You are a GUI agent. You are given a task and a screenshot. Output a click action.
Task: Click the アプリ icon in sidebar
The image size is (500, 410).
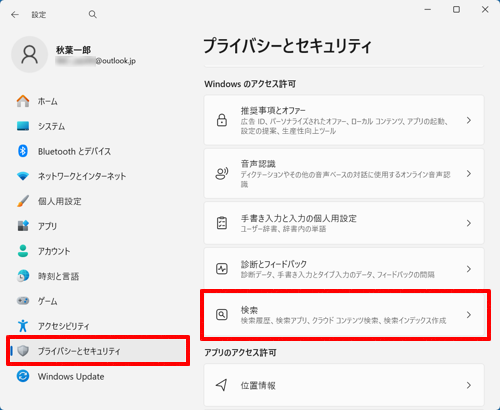pos(23,226)
